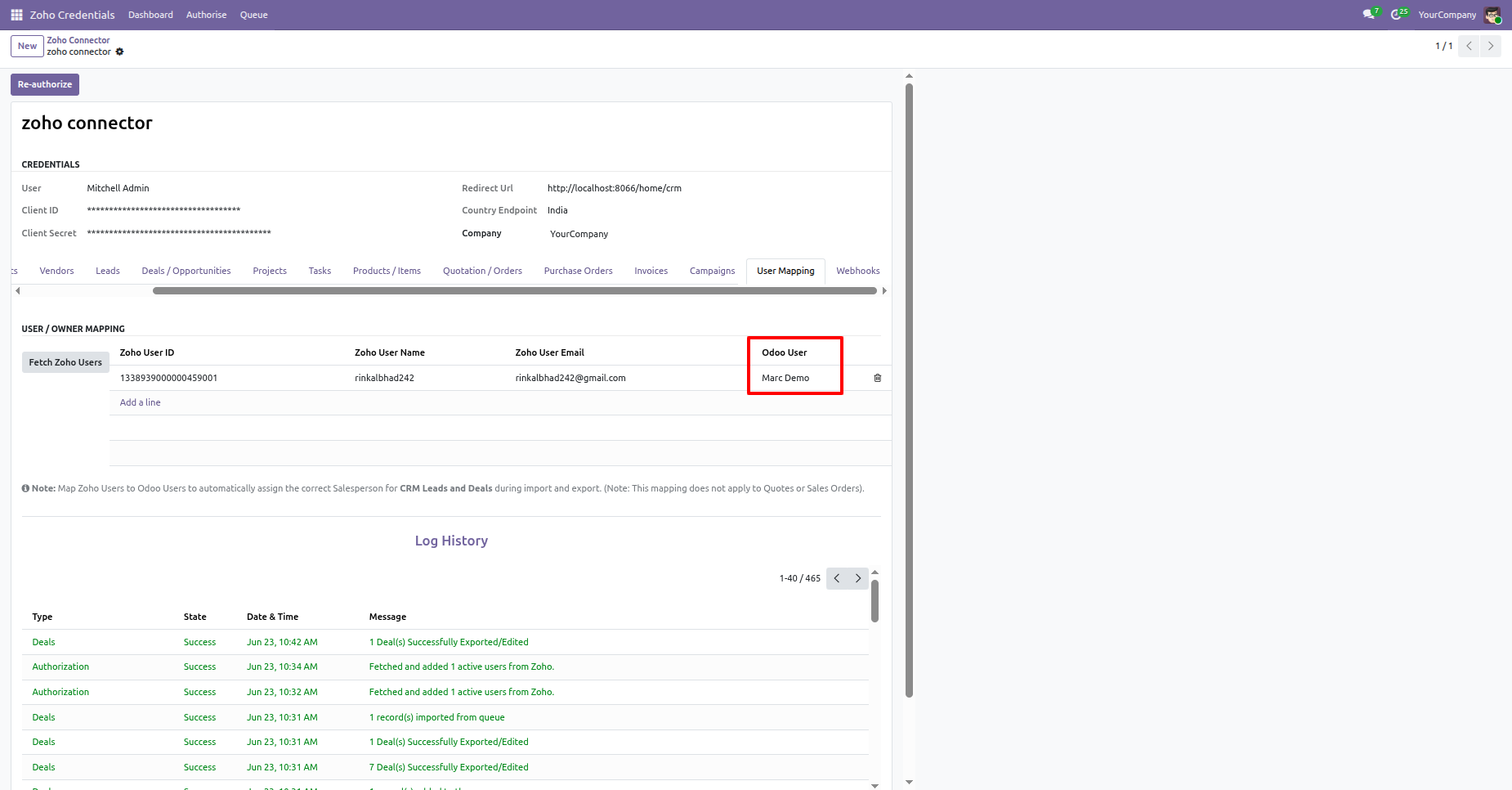
Task: Open the conversations chat icon
Action: pyautogui.click(x=1370, y=15)
